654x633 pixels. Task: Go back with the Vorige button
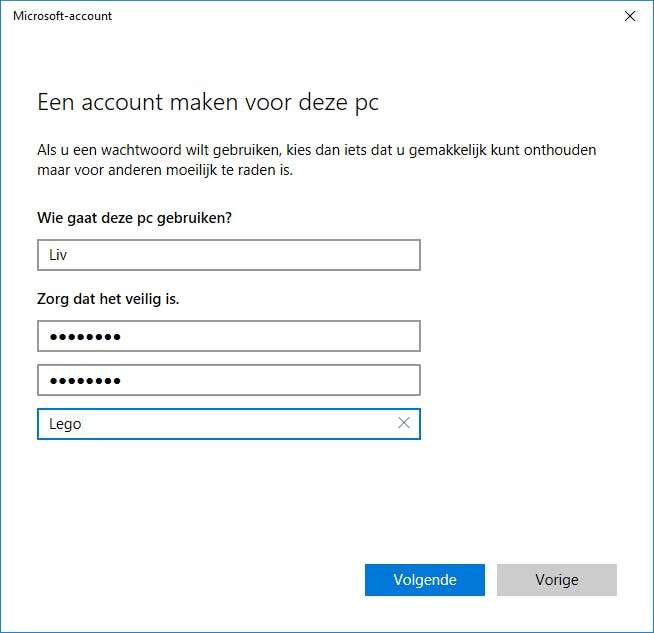[556, 580]
